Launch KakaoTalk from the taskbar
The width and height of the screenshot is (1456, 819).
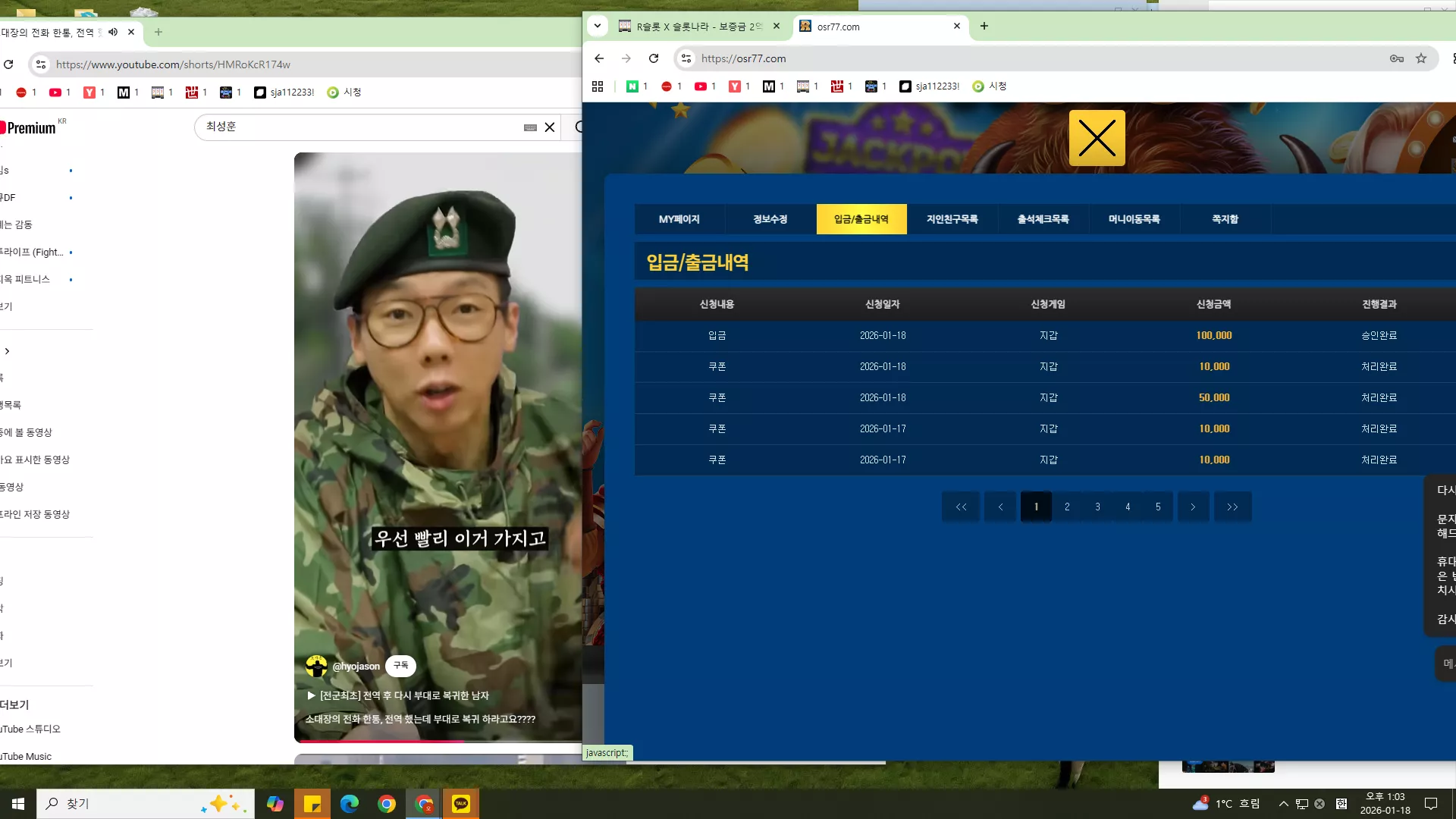[460, 804]
